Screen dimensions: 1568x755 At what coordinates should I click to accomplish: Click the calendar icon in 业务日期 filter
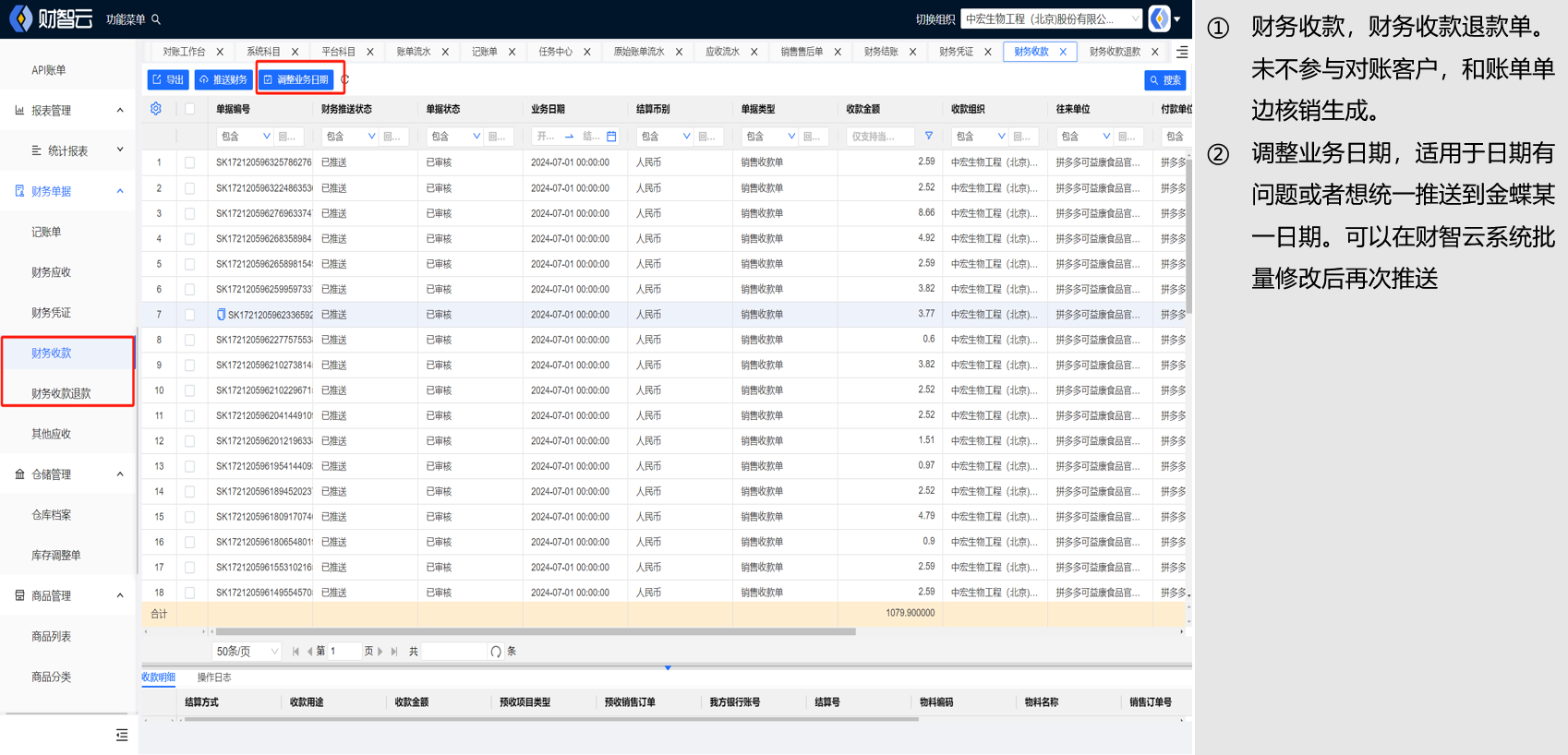tap(611, 137)
